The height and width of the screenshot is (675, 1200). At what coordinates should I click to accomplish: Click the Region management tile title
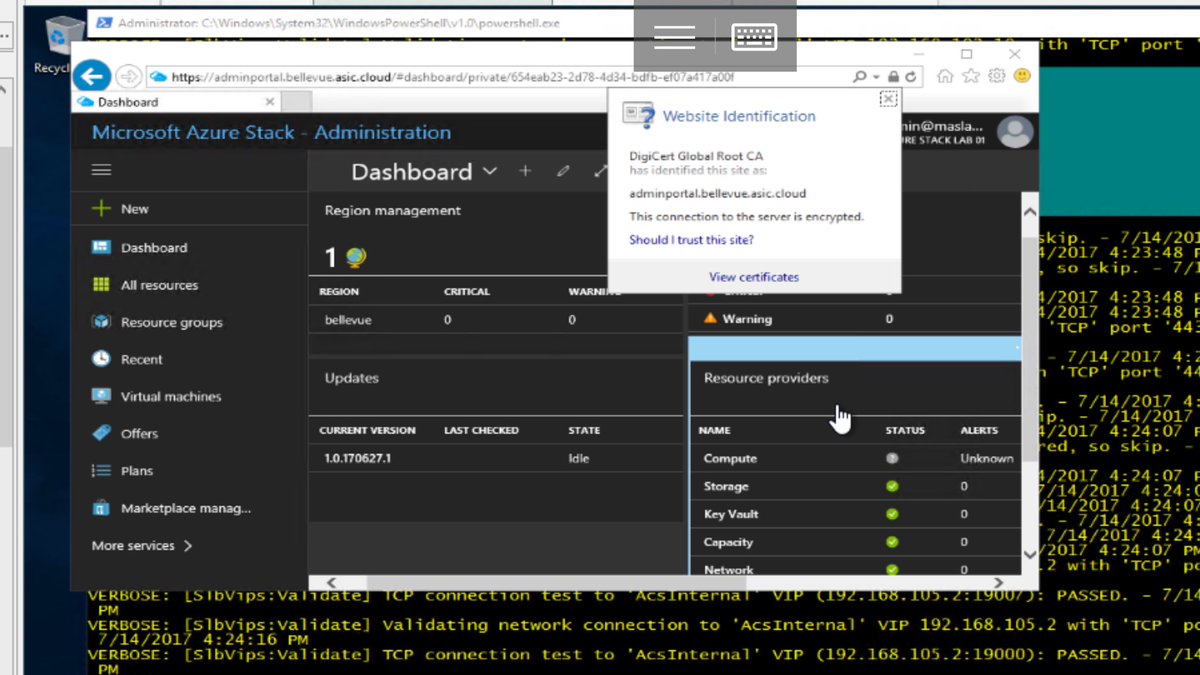pos(393,211)
